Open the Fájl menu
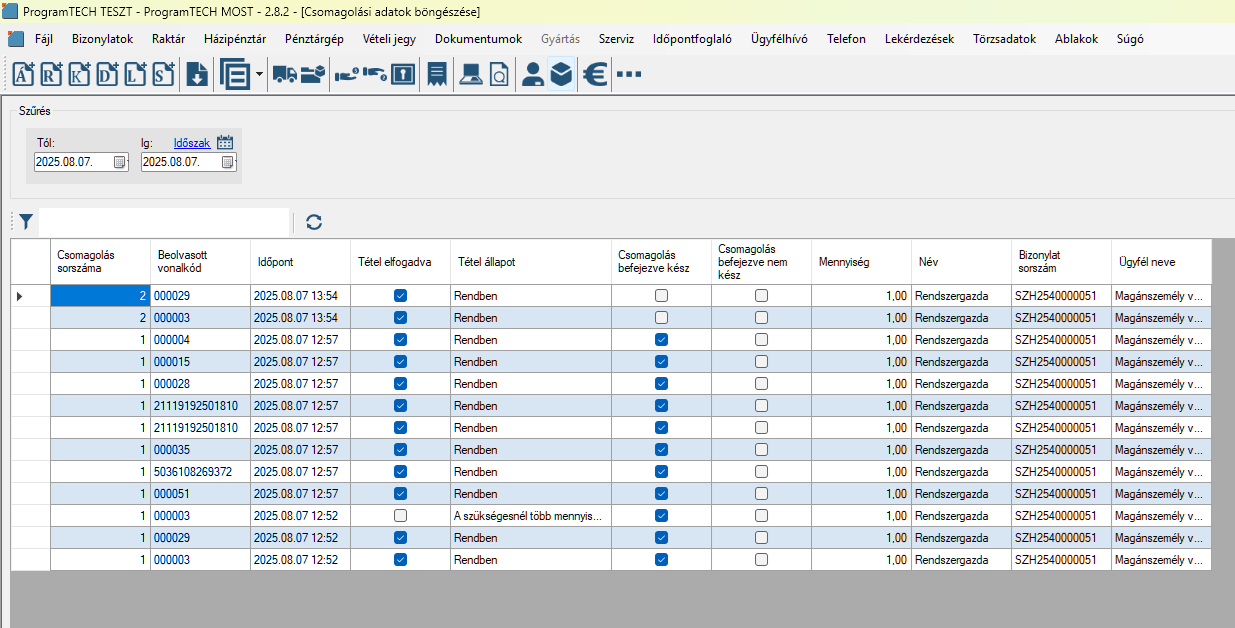Screen dimensions: 1235x628 point(44,39)
